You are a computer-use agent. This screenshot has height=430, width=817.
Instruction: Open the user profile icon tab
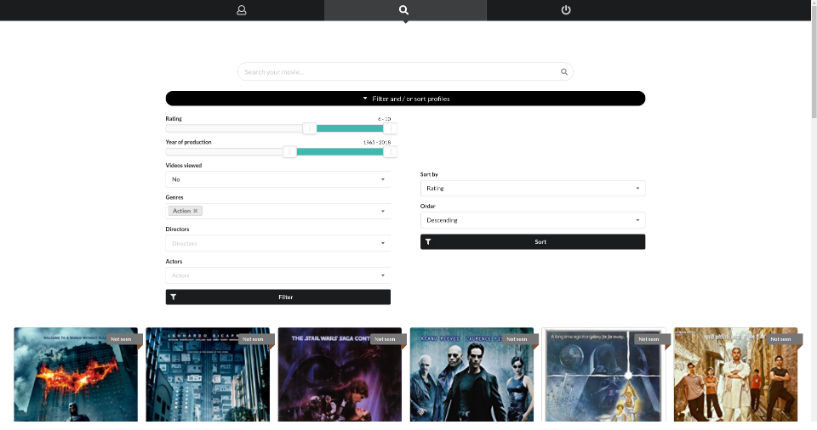pyautogui.click(x=241, y=10)
